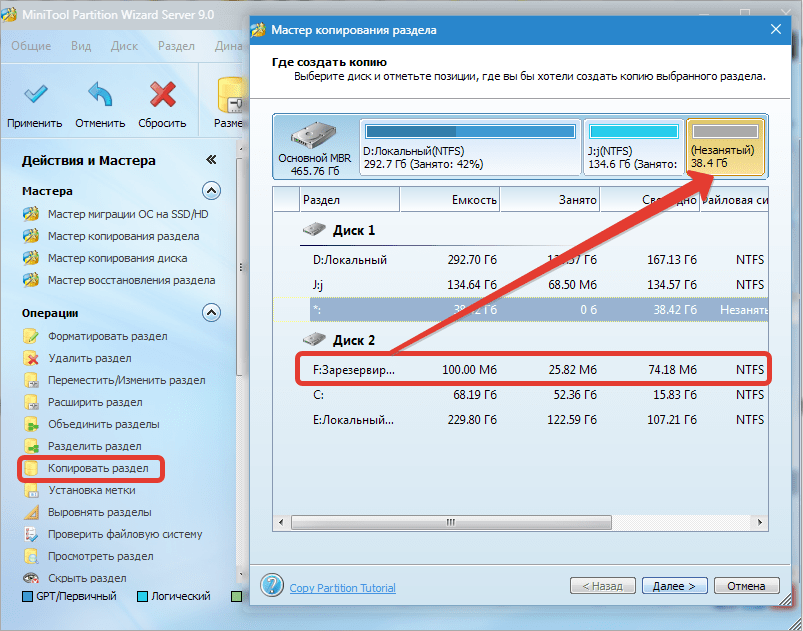Click the GPT/Первичный legend color box

tap(28, 596)
